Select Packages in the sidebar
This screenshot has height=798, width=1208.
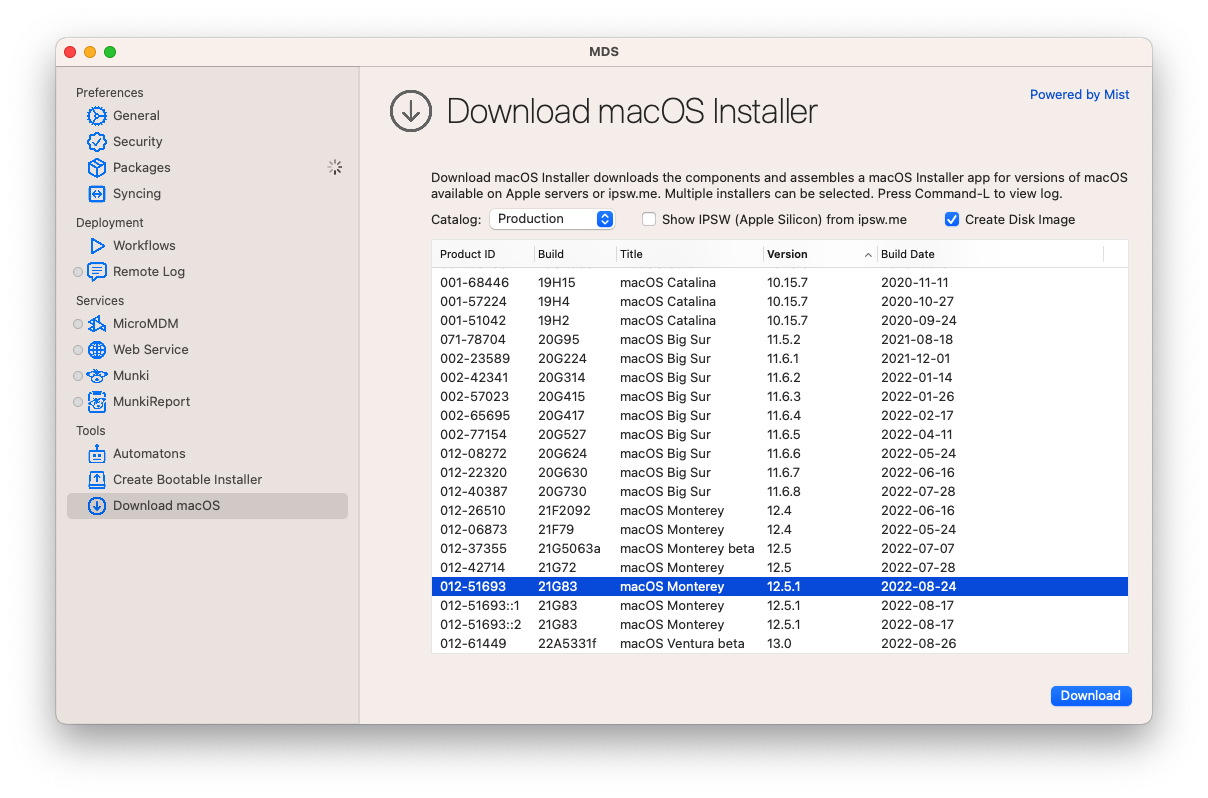(x=207, y=168)
